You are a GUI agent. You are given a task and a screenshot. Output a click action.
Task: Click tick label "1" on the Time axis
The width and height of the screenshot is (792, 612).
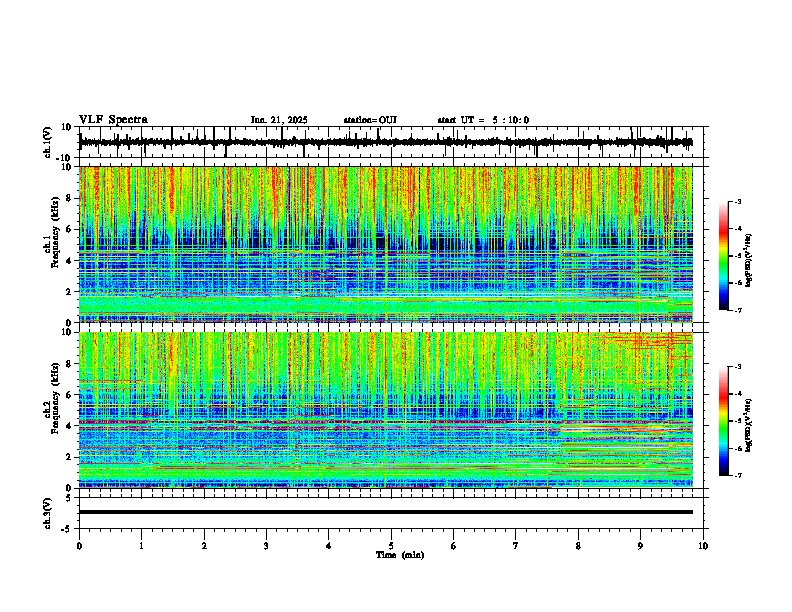pos(141,546)
